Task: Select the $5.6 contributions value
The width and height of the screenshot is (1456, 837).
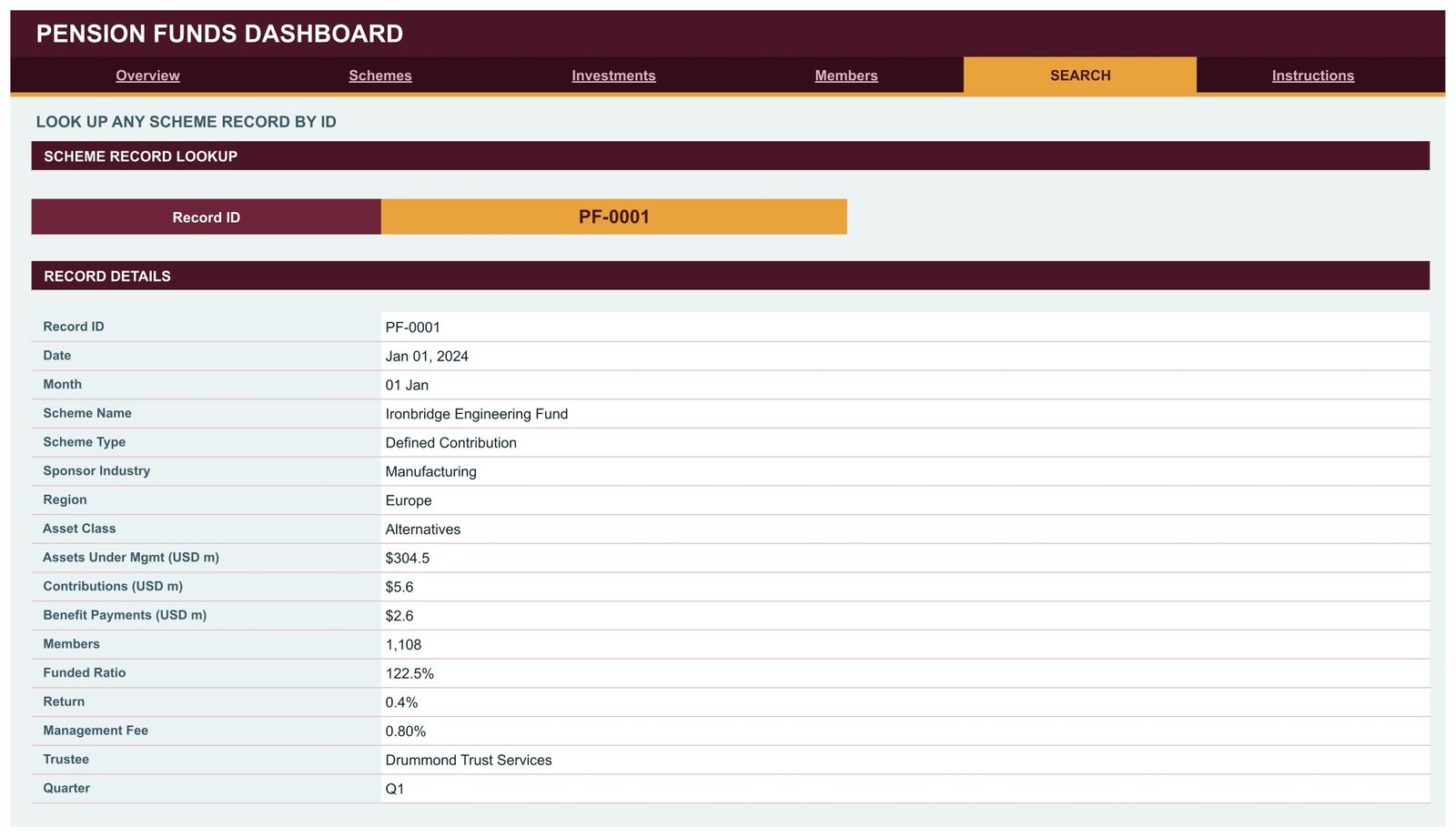Action: point(399,588)
